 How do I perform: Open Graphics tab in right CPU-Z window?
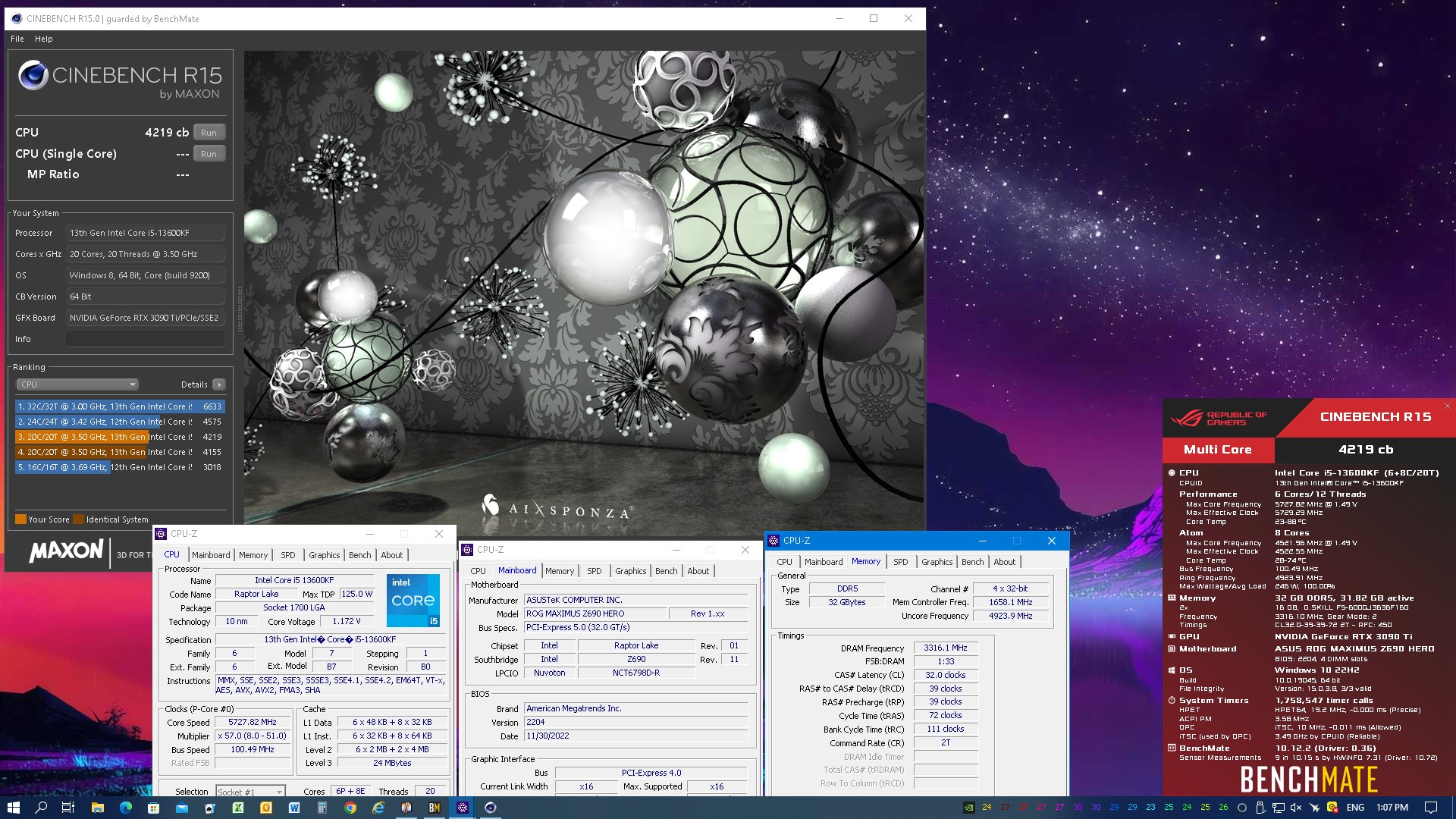[x=937, y=562]
